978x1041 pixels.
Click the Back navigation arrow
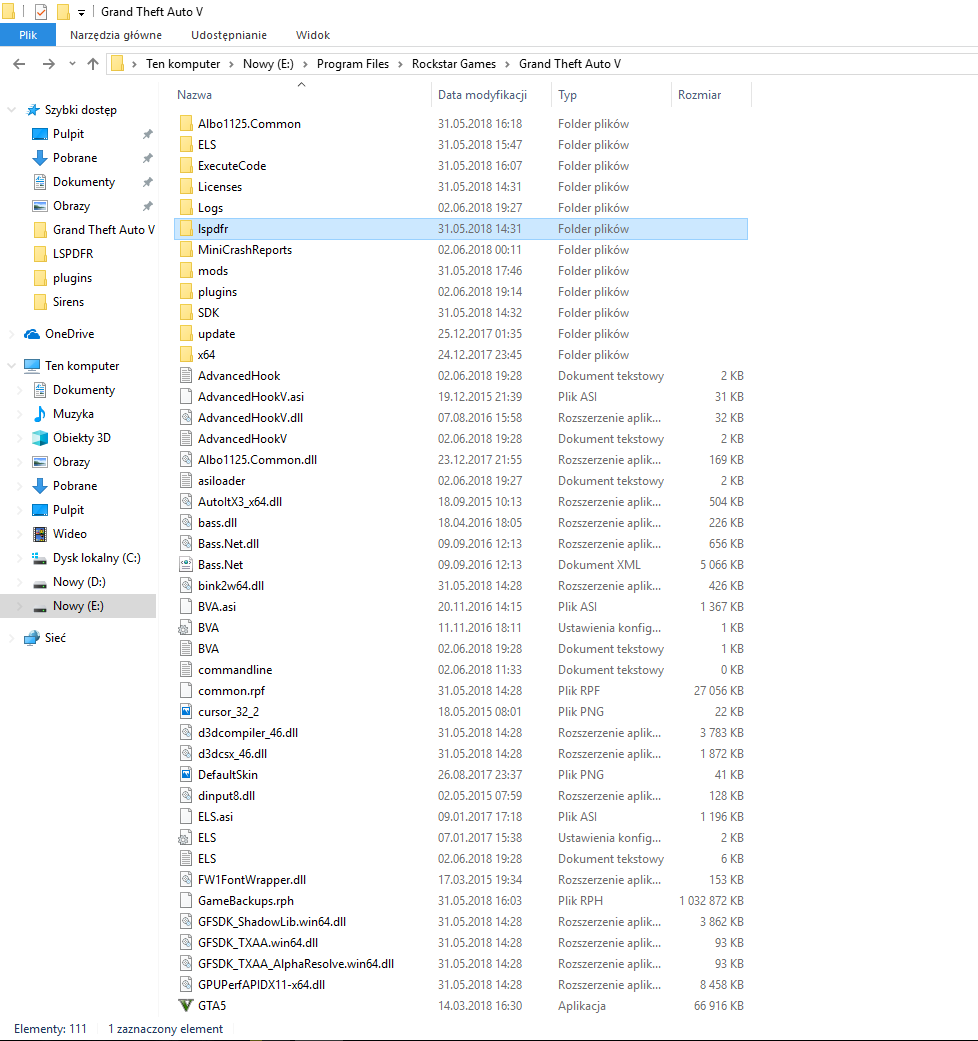pyautogui.click(x=19, y=64)
